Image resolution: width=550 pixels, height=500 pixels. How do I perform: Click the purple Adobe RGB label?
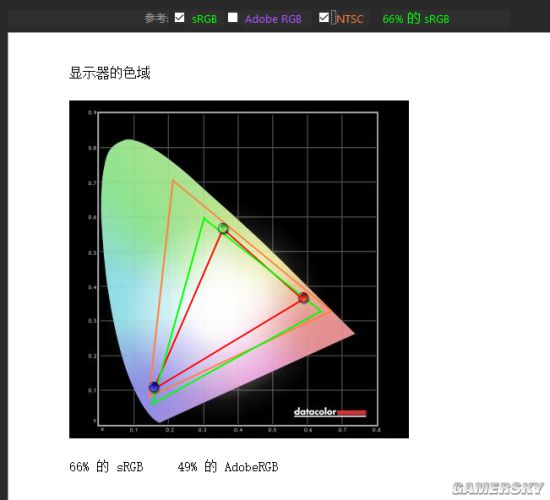[x=273, y=19]
